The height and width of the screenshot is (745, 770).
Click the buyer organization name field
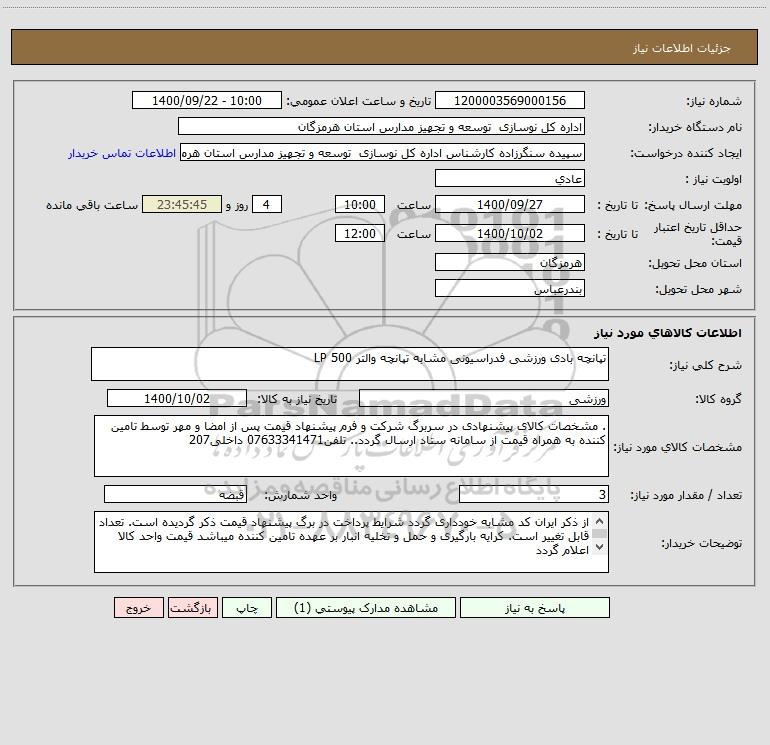(381, 127)
